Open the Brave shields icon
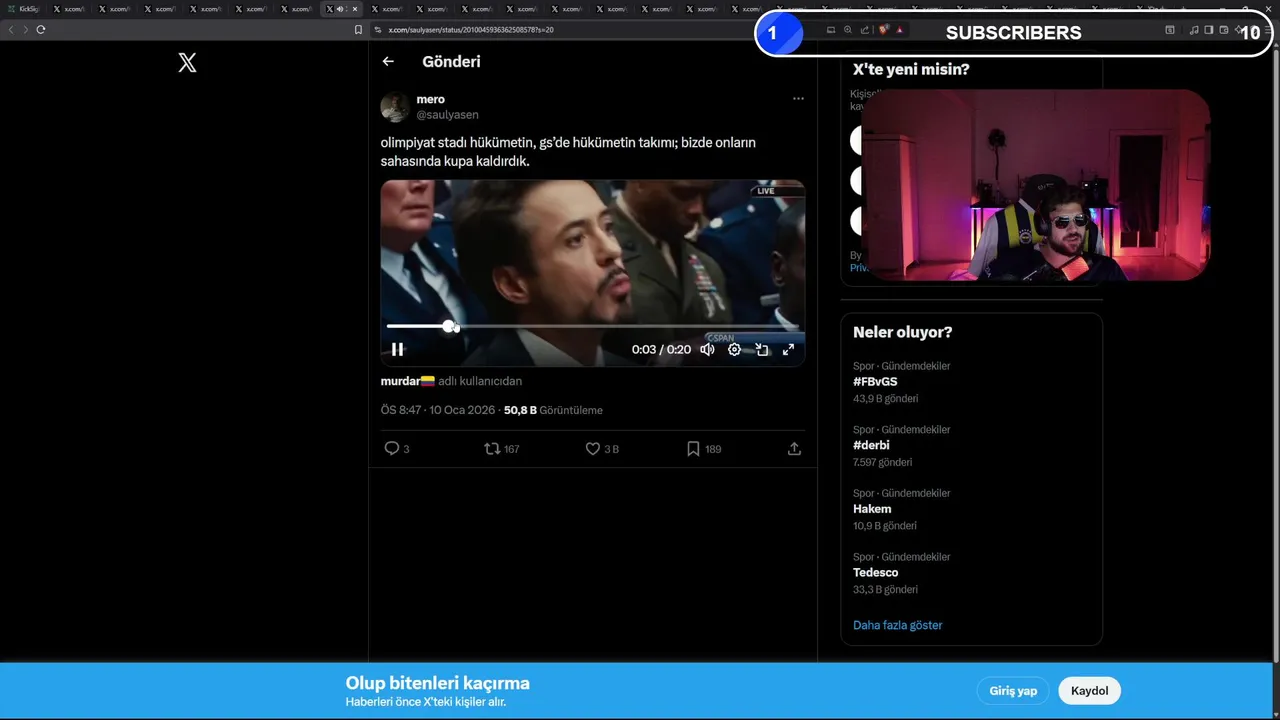This screenshot has width=1280, height=720. (884, 30)
